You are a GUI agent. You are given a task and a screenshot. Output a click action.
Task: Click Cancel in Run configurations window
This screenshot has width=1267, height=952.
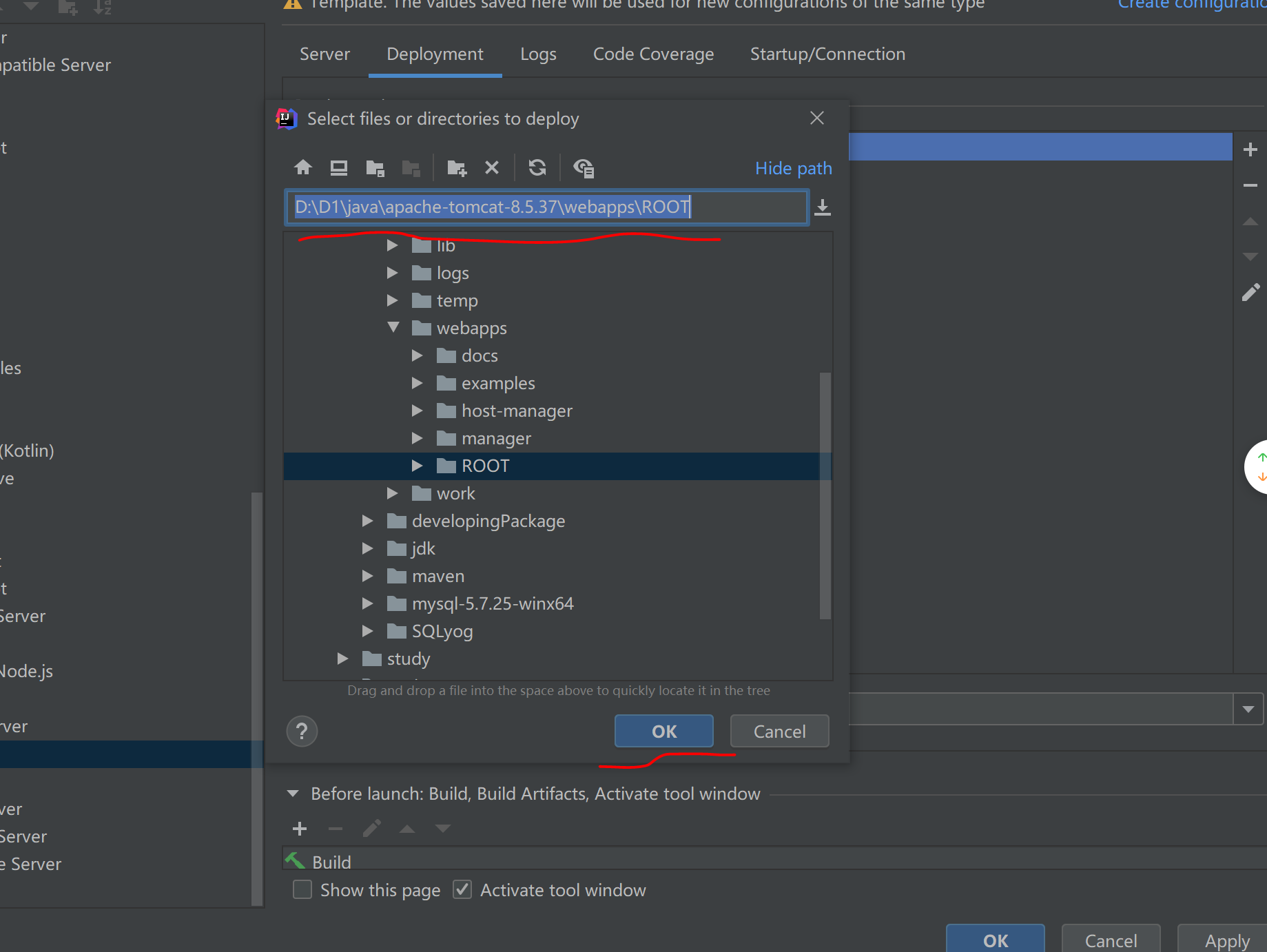(1111, 940)
